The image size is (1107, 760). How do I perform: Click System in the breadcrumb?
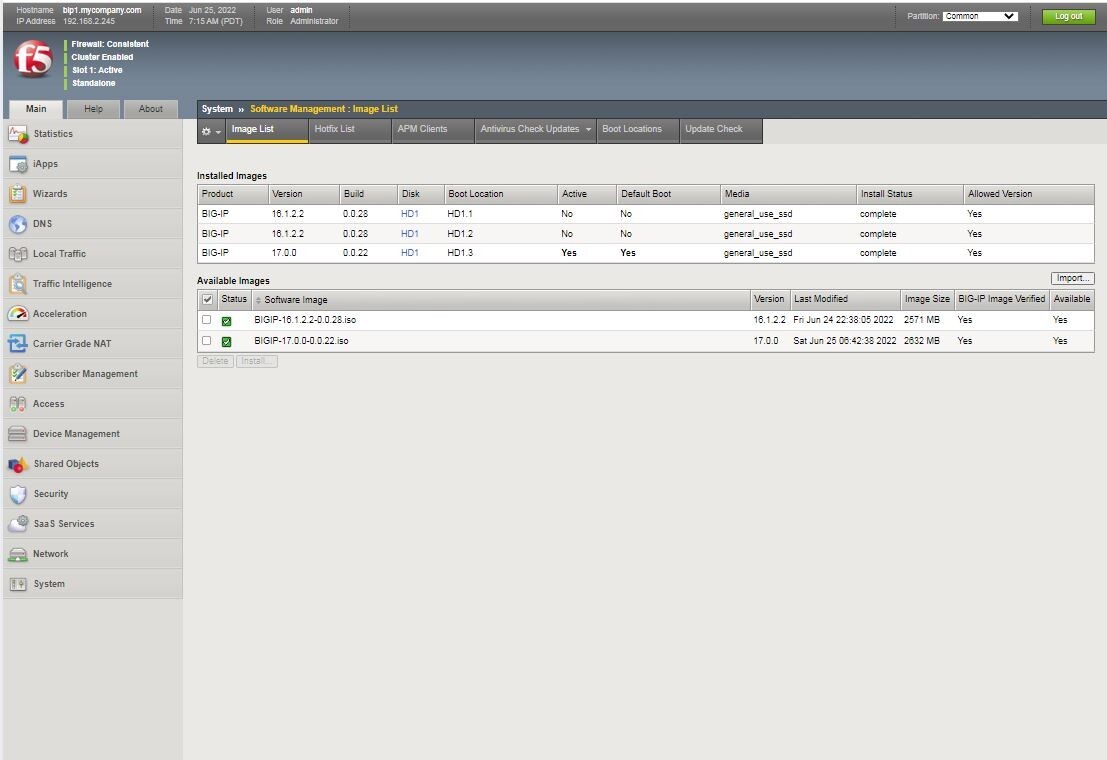pos(217,109)
